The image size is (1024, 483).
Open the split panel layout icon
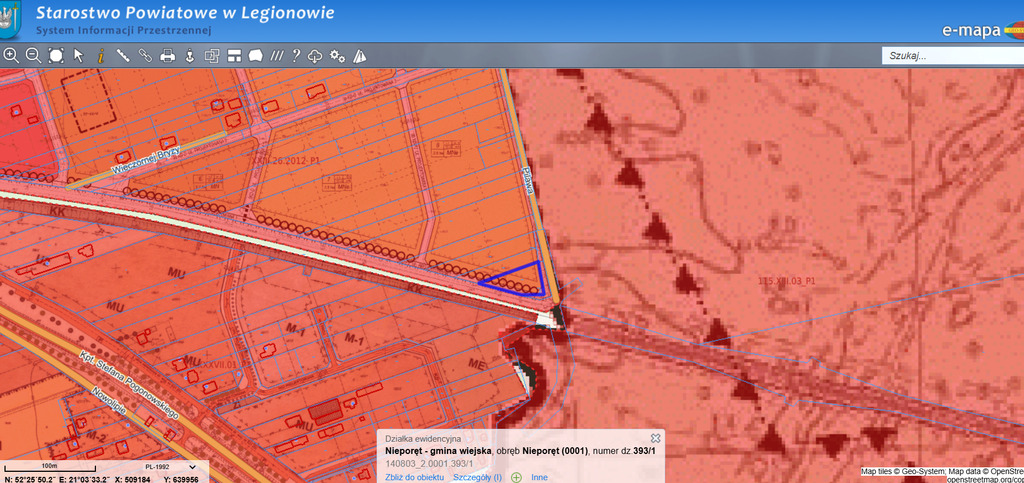[x=234, y=56]
